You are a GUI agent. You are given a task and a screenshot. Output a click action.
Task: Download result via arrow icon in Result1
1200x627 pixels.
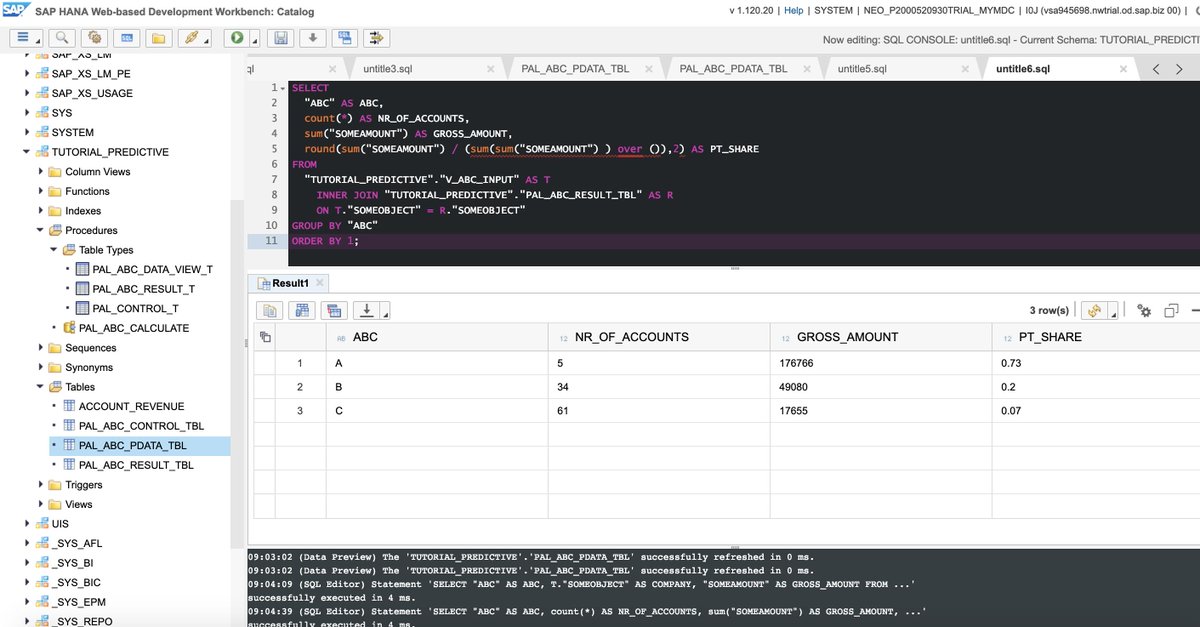click(367, 310)
